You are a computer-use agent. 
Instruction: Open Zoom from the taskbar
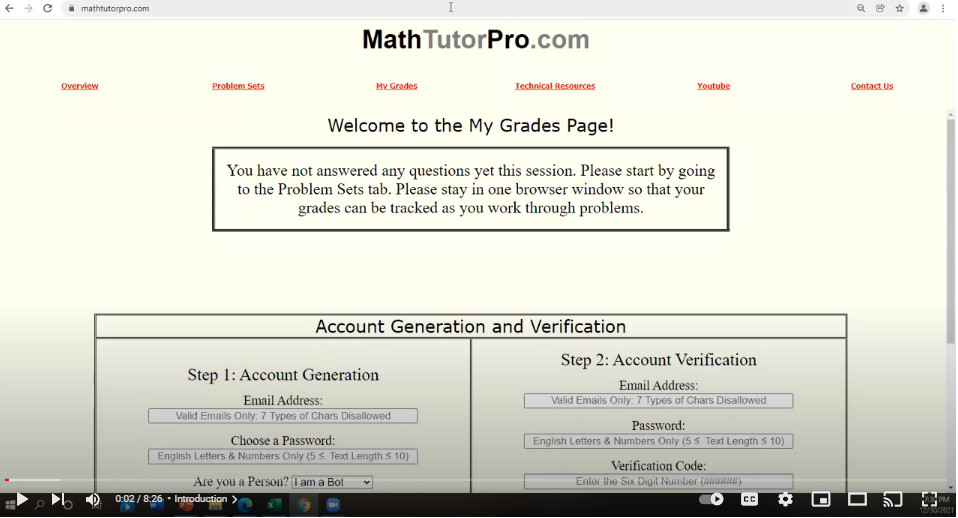pos(333,505)
